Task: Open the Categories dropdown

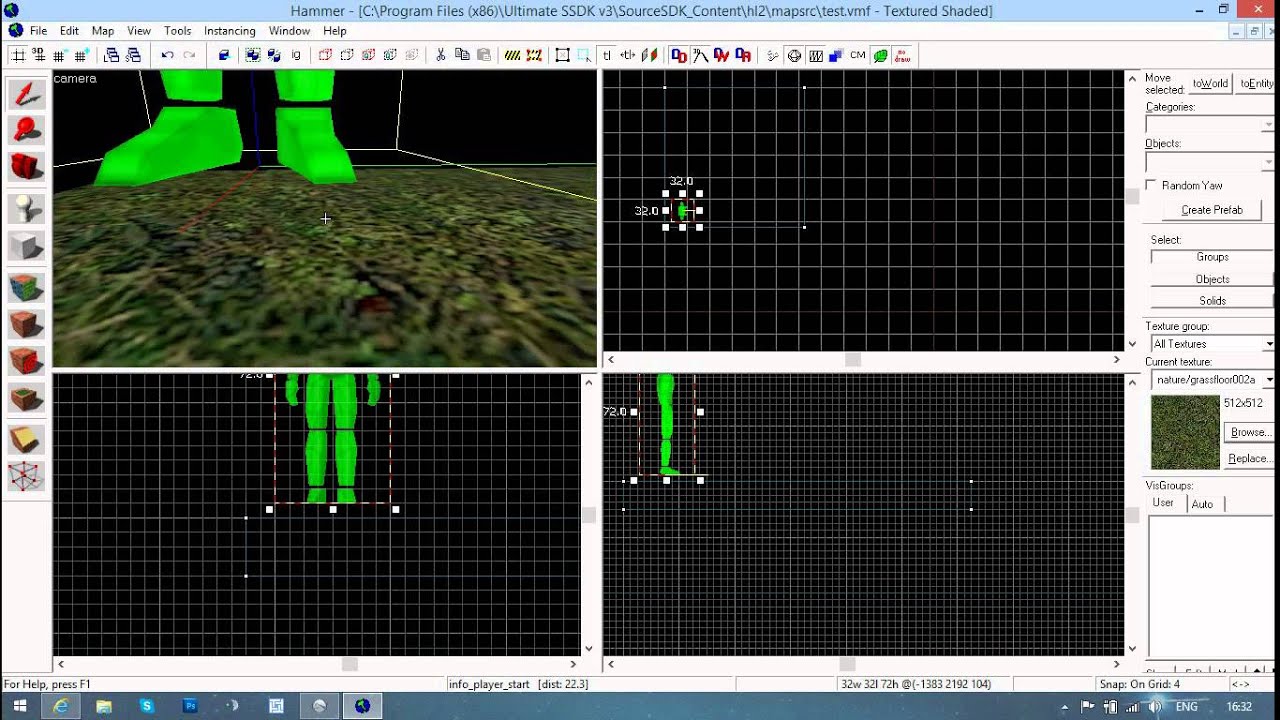Action: point(1210,125)
